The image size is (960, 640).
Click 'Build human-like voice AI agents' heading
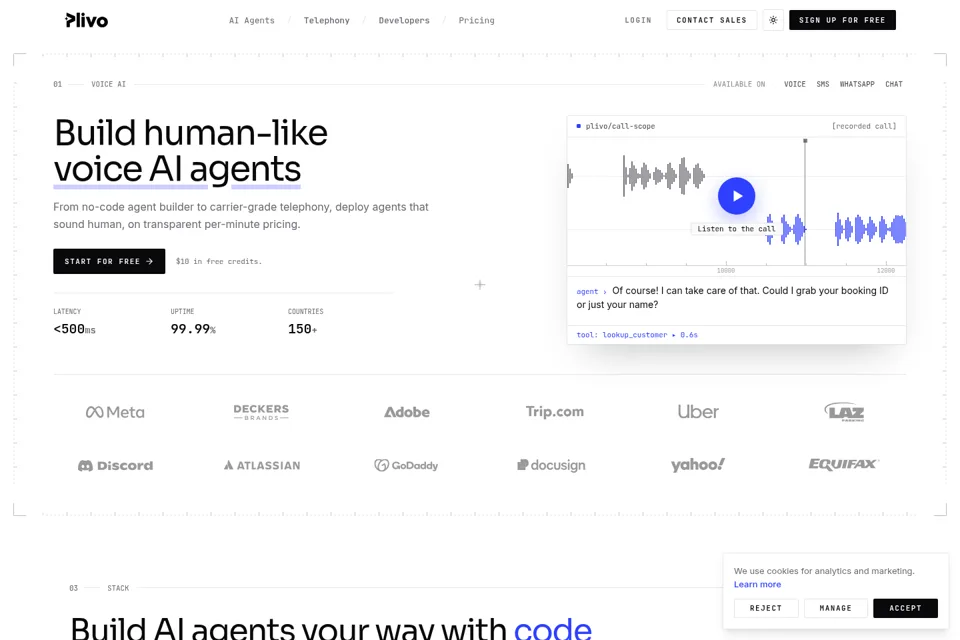click(x=191, y=151)
